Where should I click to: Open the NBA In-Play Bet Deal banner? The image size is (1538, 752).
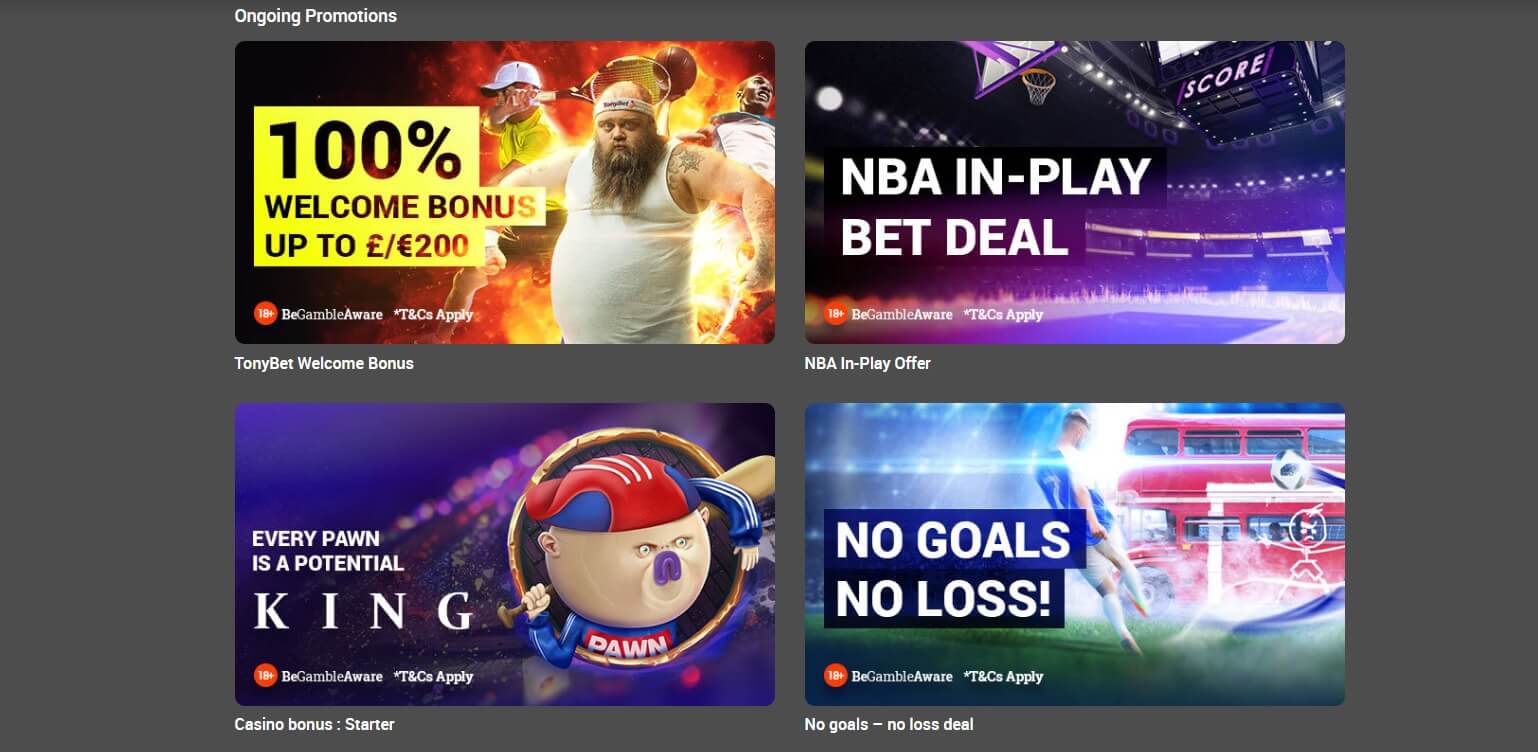point(1074,192)
